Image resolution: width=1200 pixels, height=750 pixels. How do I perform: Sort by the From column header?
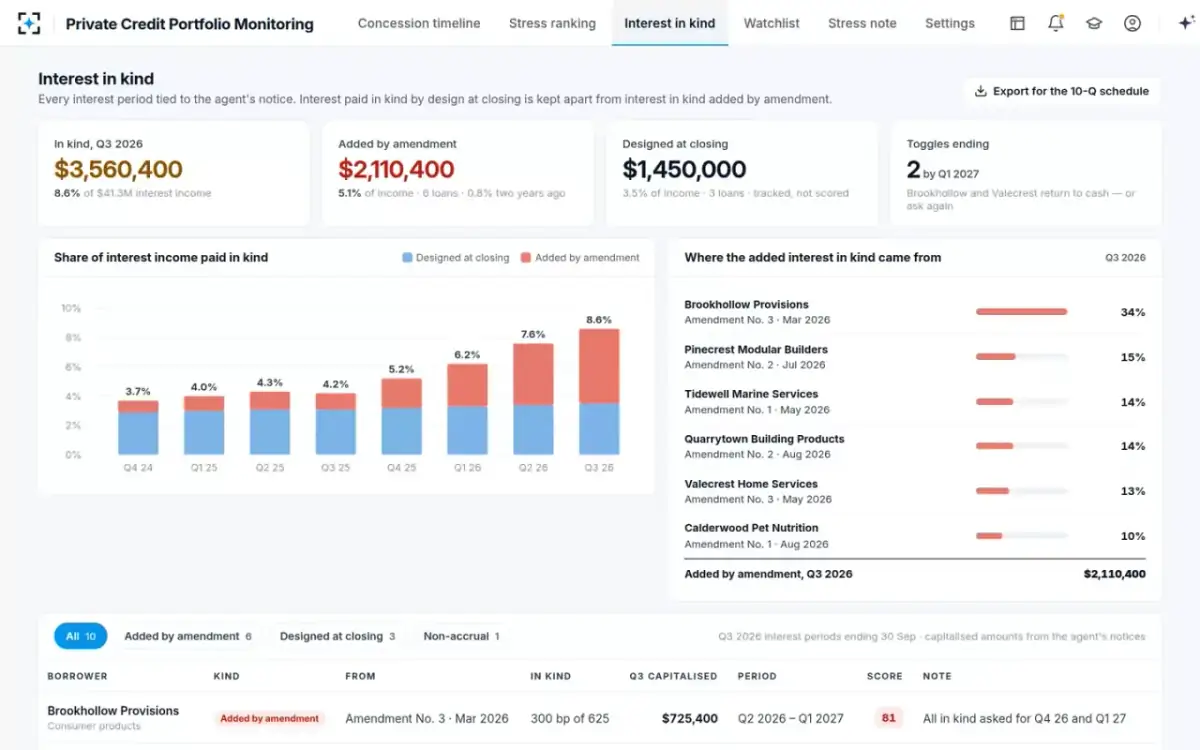(360, 676)
